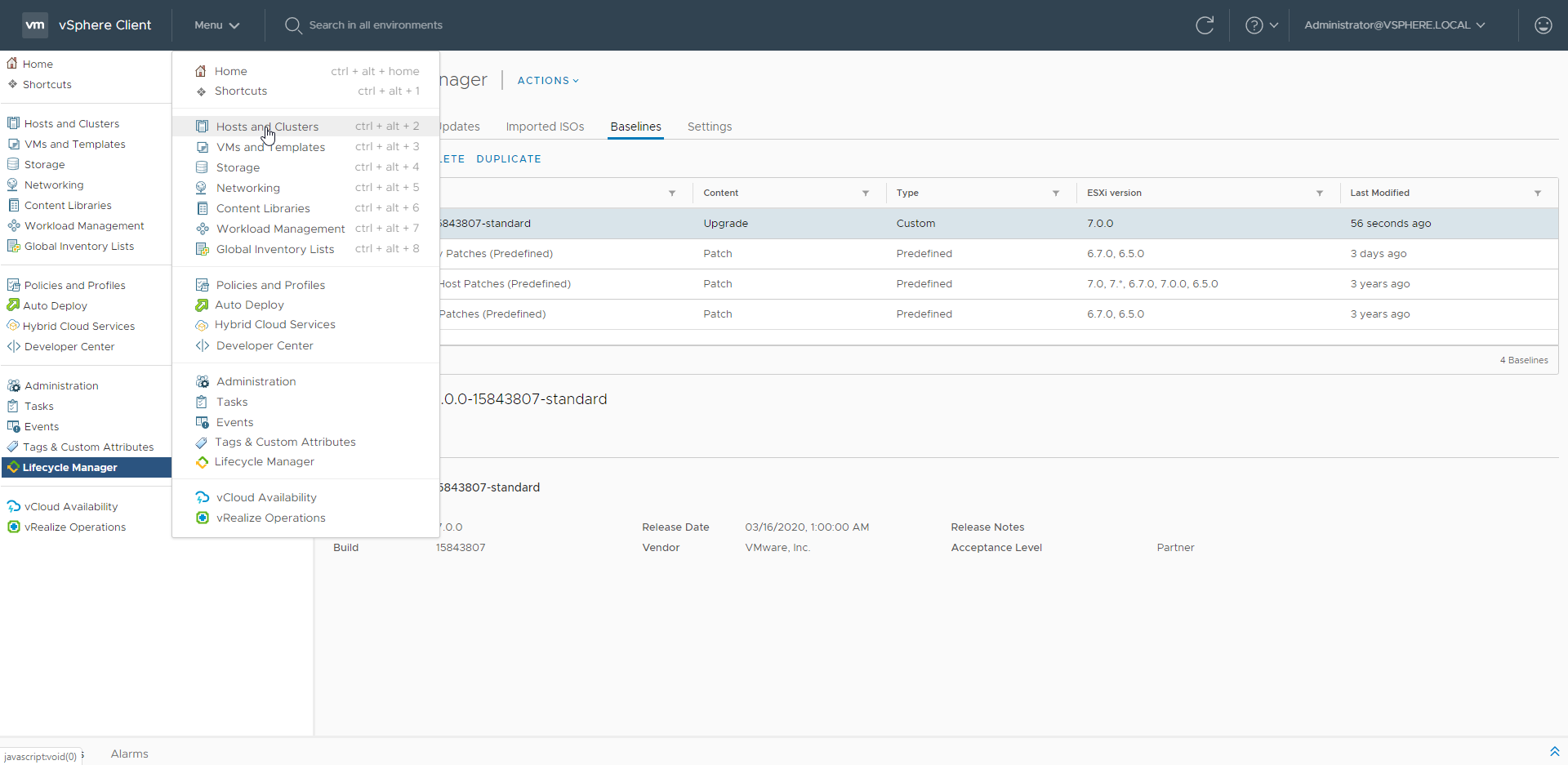Click the Storage icon in dropdown menu
The width and height of the screenshot is (1568, 765).
(x=202, y=167)
